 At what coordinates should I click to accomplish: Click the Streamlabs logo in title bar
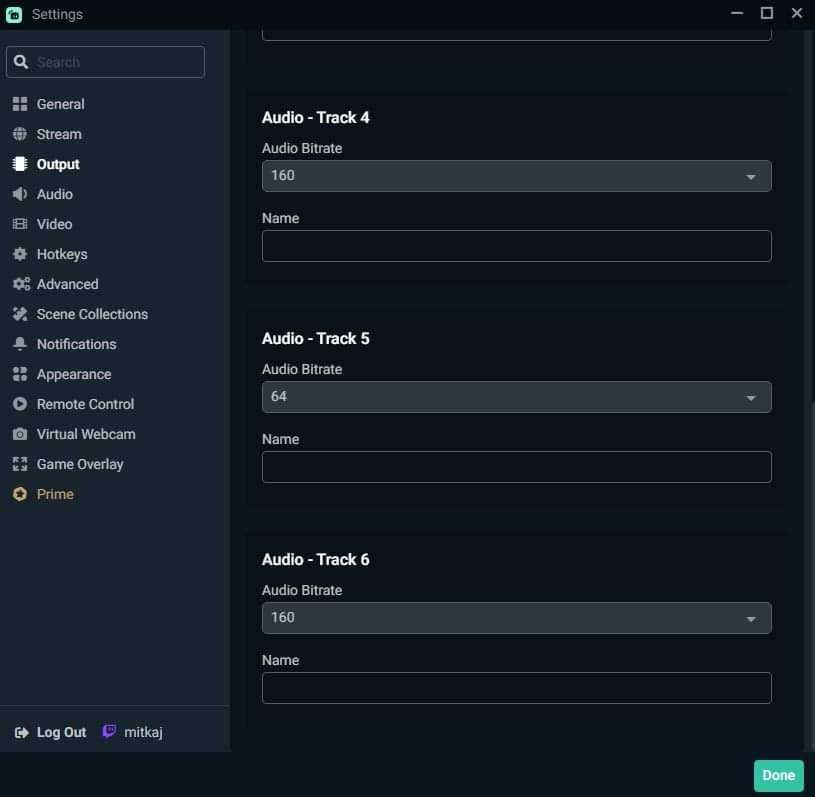(x=14, y=15)
